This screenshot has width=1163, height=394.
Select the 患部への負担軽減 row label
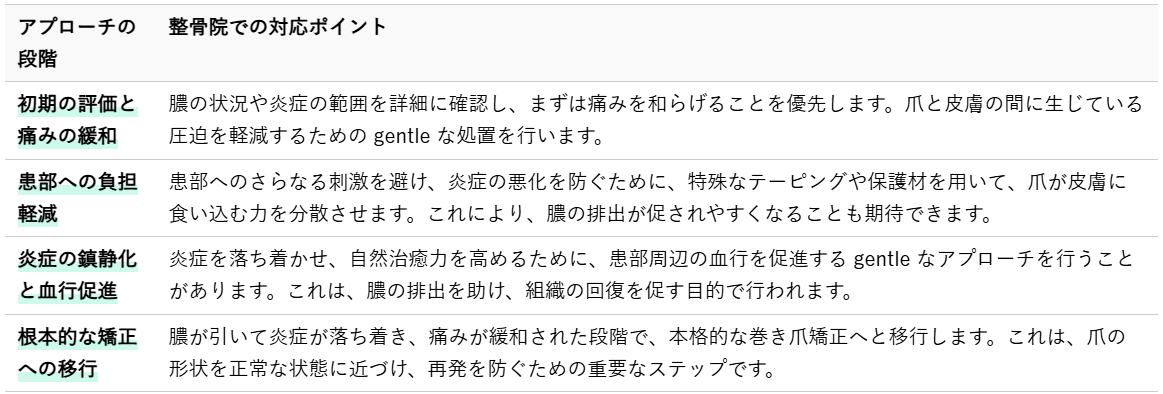[77, 198]
